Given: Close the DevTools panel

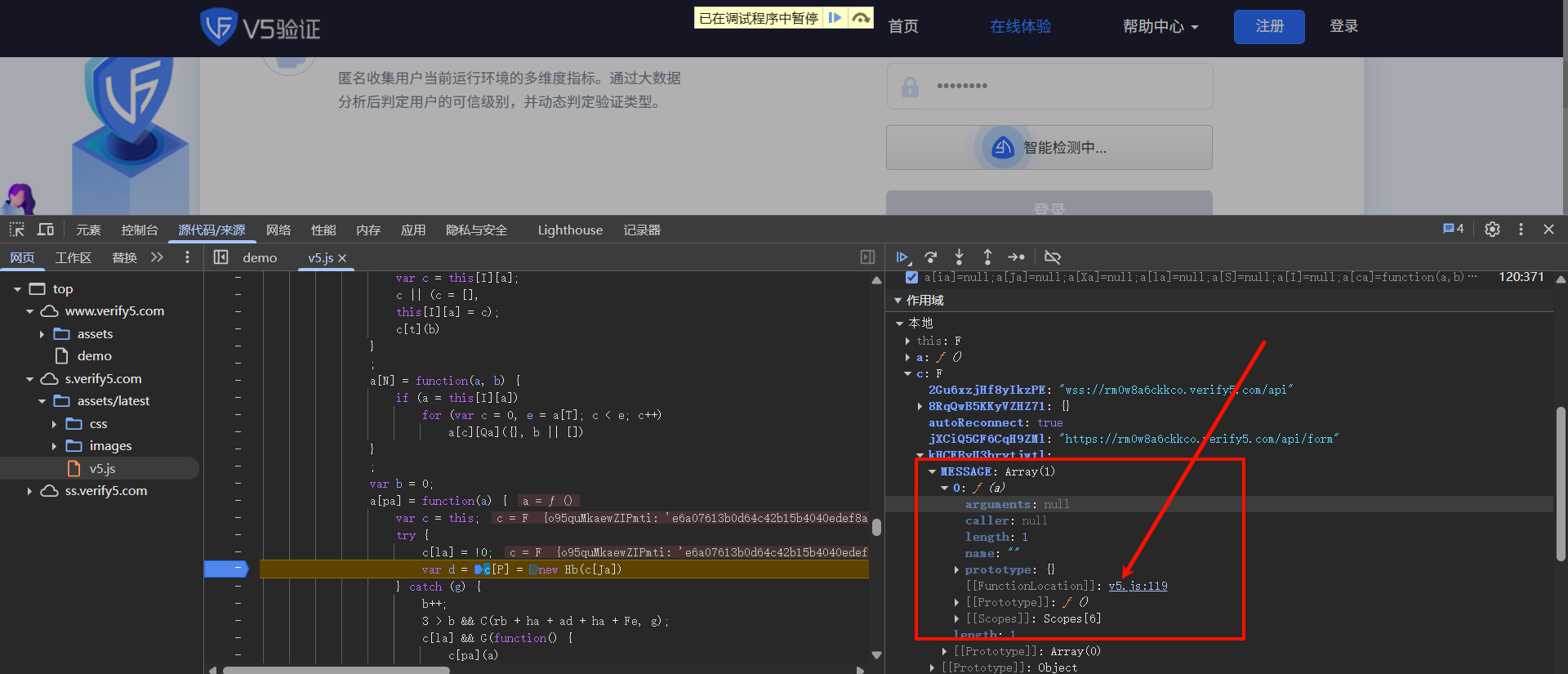Looking at the screenshot, I should click(x=1548, y=230).
